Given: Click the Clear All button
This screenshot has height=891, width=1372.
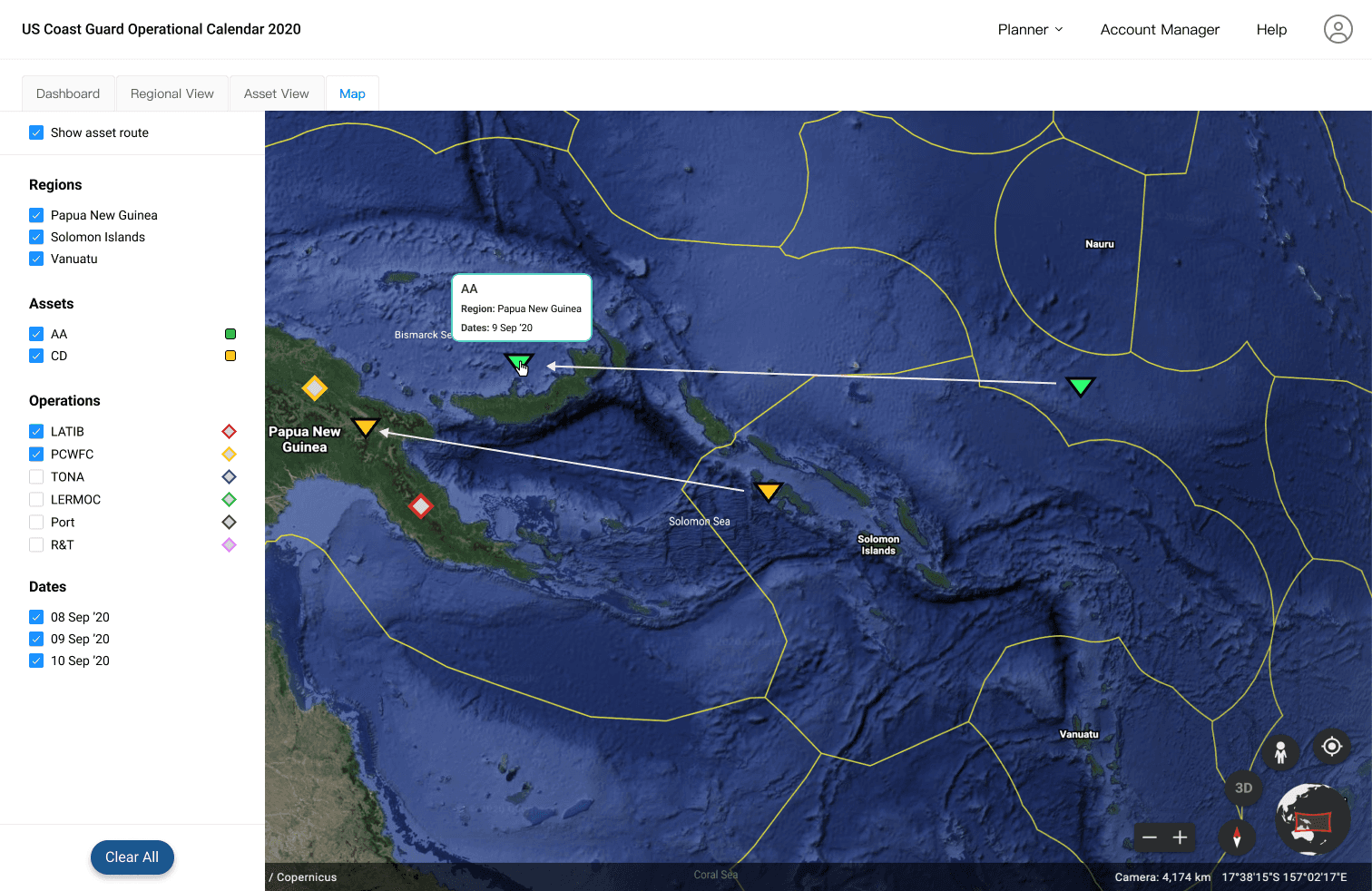Looking at the screenshot, I should coord(132,857).
